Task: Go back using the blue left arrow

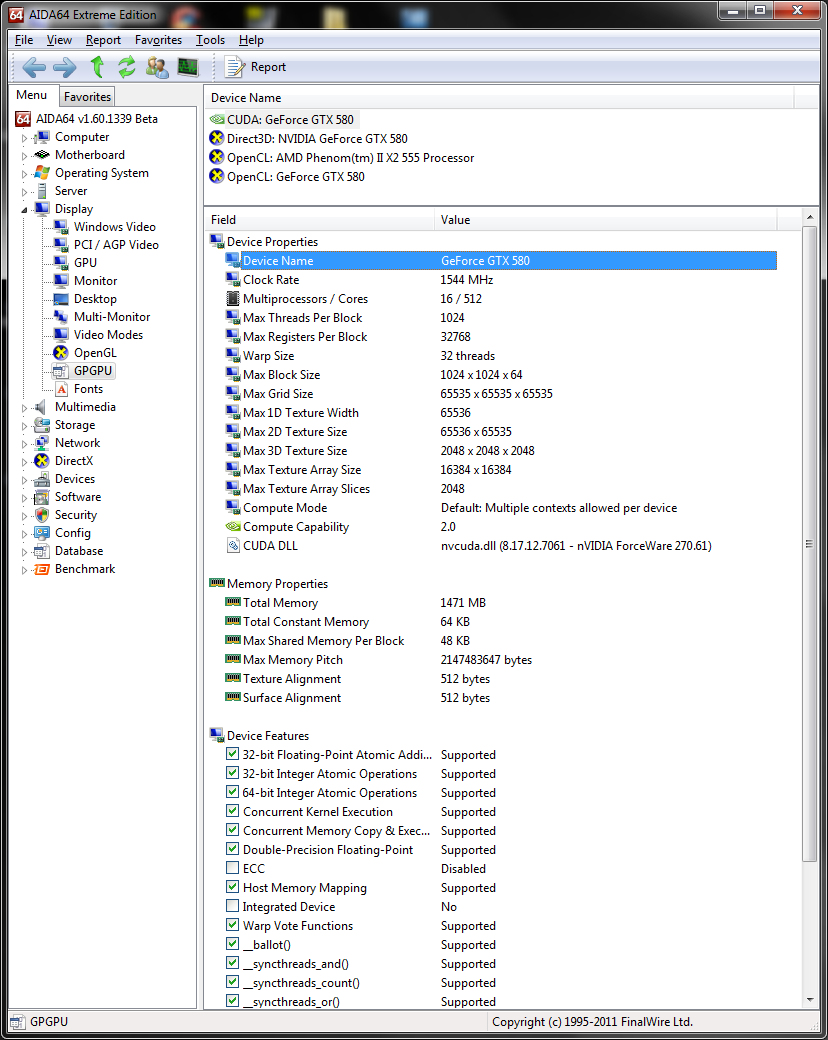Action: tap(34, 67)
